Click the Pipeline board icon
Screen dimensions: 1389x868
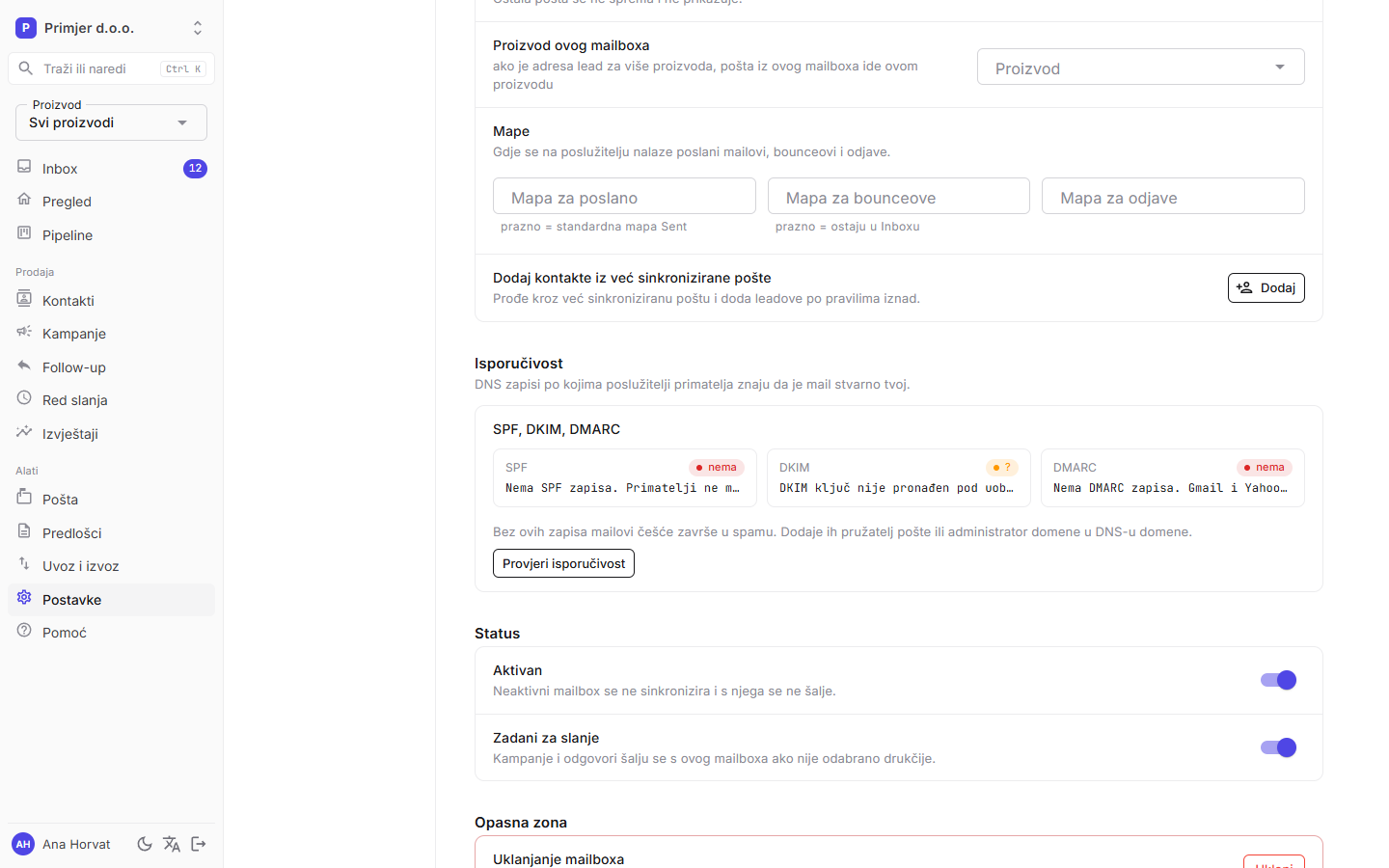coord(24,233)
